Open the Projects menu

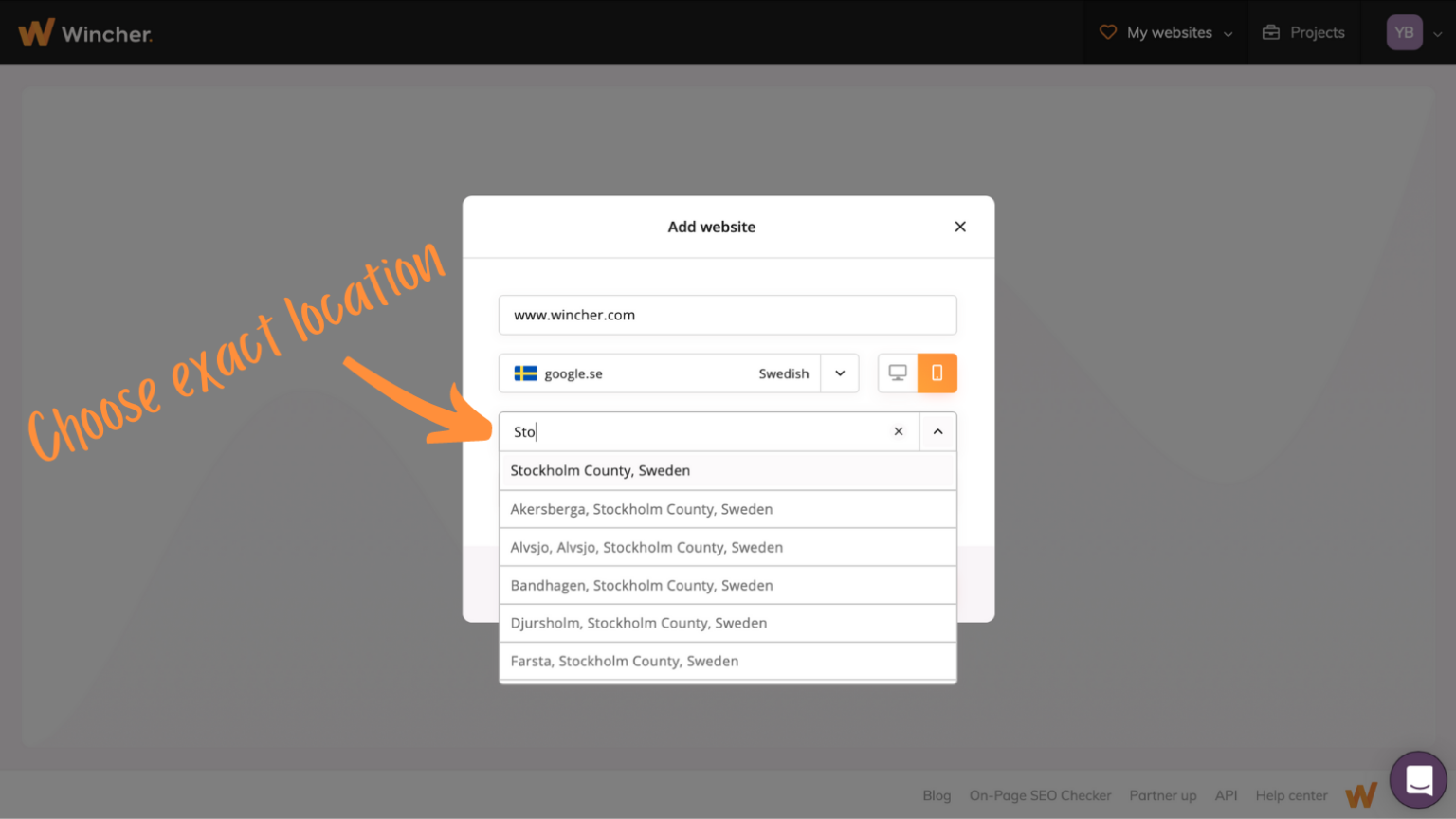click(1317, 32)
